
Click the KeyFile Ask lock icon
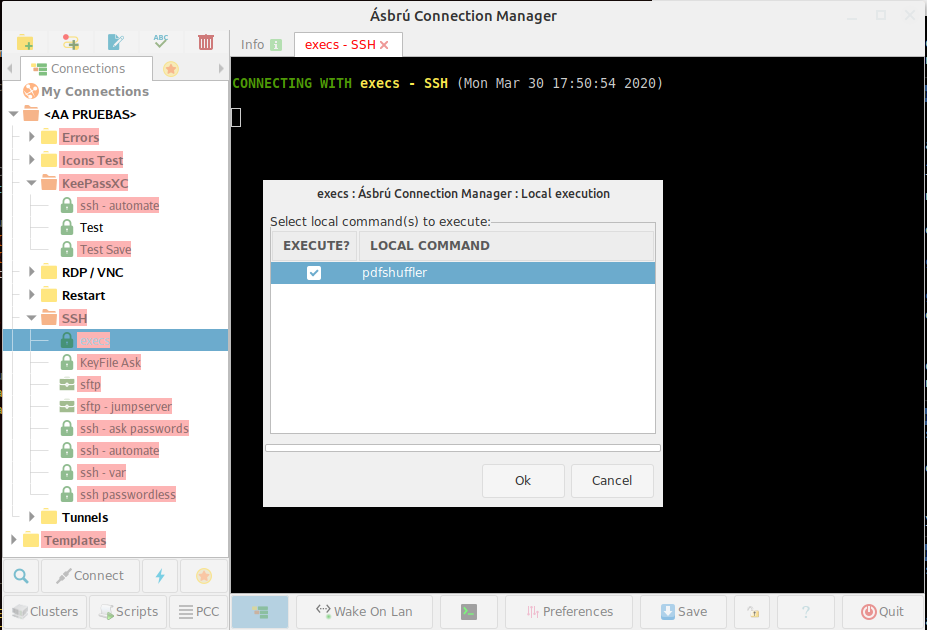click(x=67, y=362)
